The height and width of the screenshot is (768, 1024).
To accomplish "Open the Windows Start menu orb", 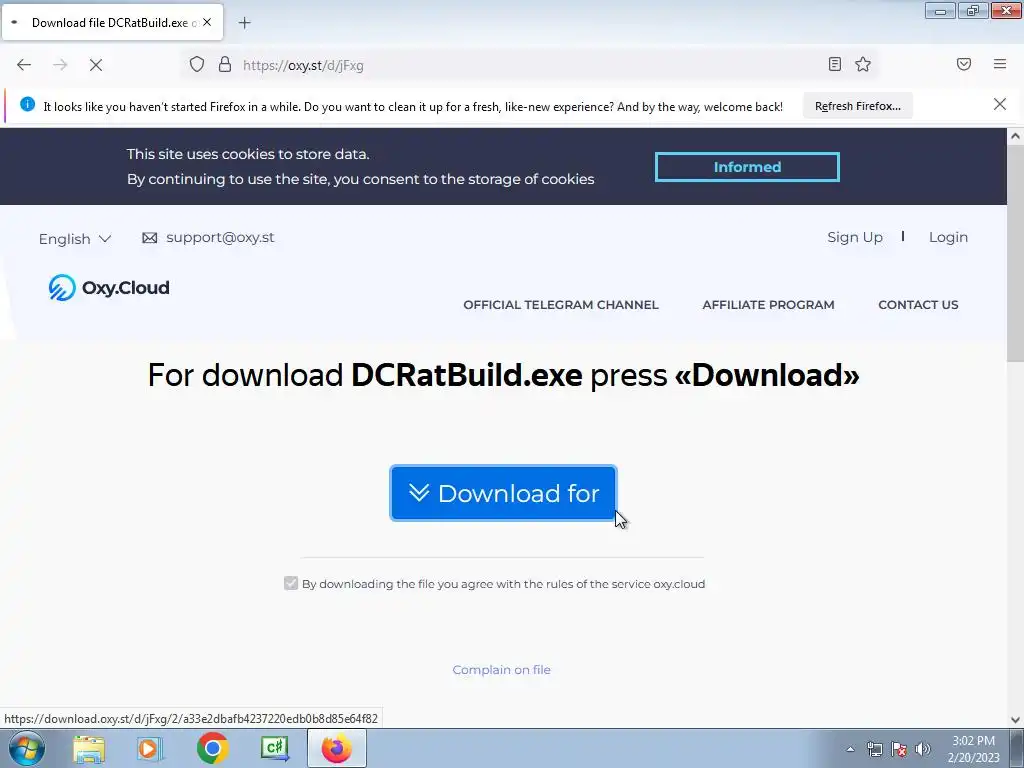I will click(27, 748).
